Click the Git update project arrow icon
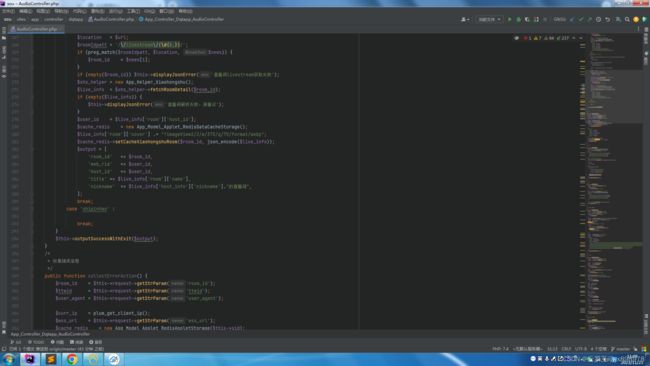 tap(572, 19)
